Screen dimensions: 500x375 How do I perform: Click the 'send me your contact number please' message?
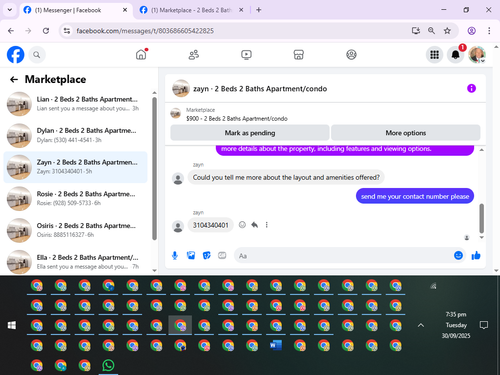tap(415, 196)
